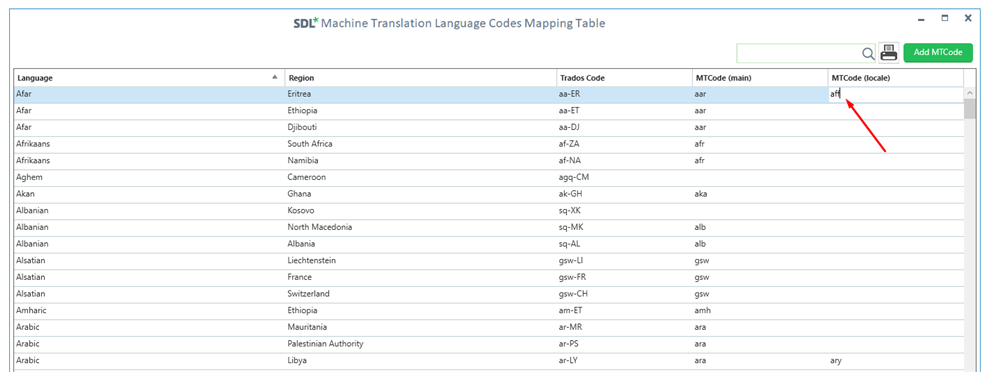Click the printer icon
This screenshot has width=1000, height=372.
click(888, 53)
